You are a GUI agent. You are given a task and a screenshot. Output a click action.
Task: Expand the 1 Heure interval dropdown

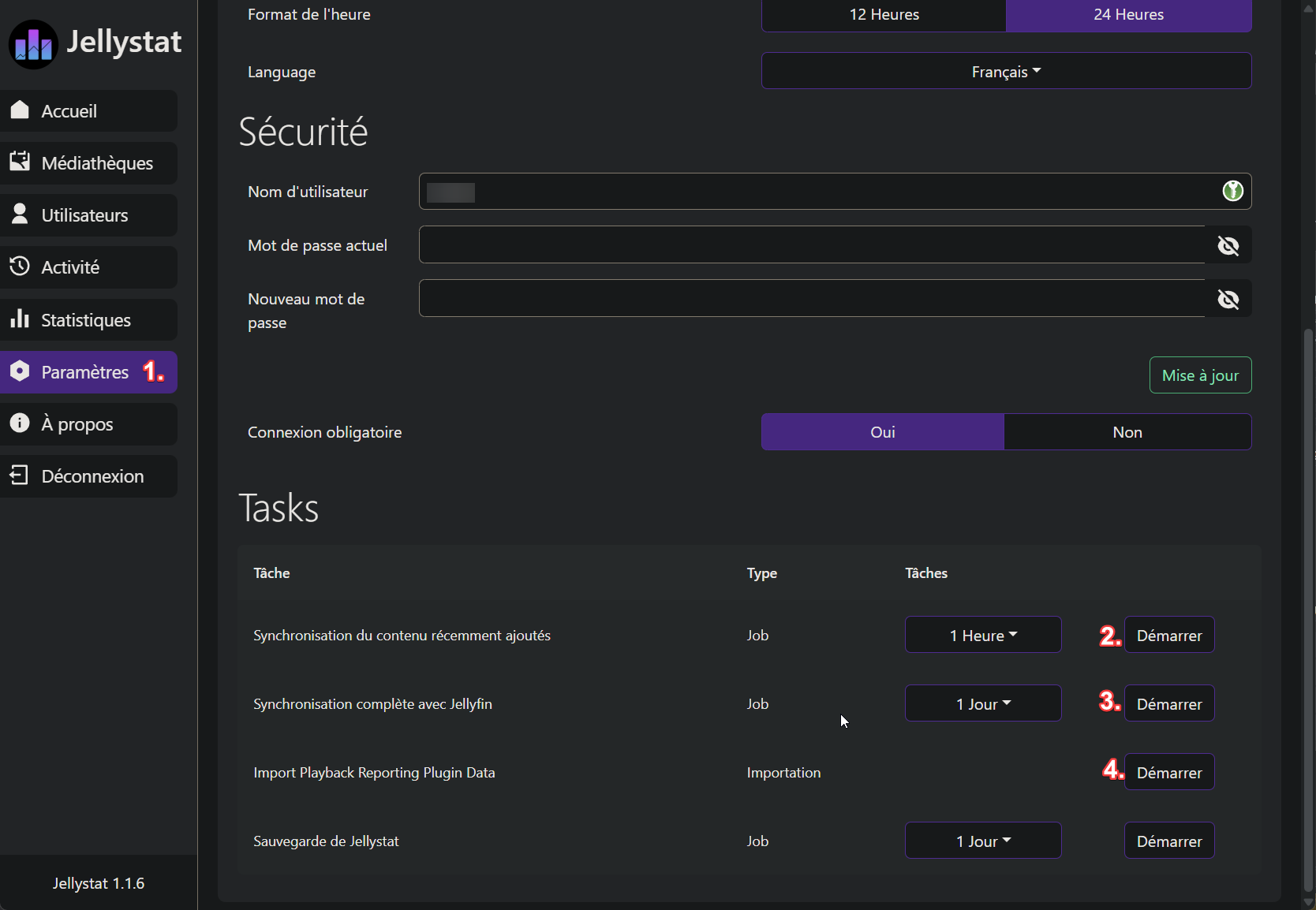[x=983, y=636]
